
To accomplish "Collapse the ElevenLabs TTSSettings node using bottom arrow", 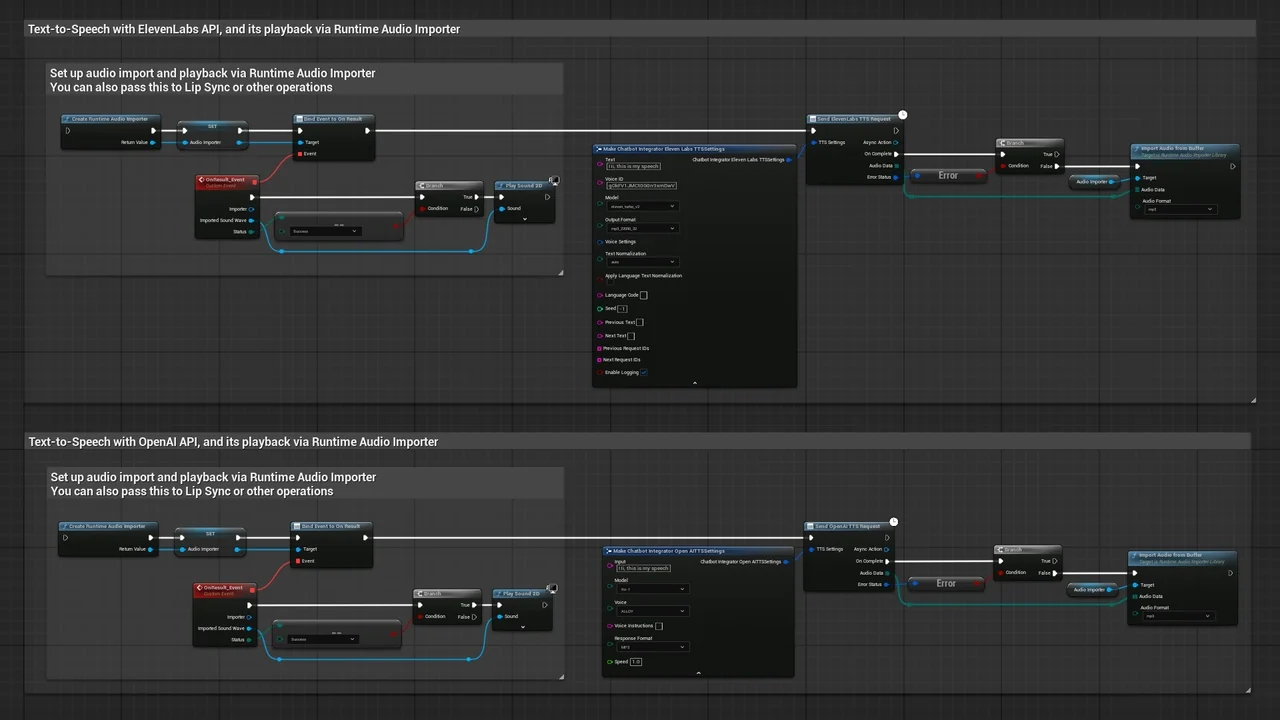I will 695,383.
